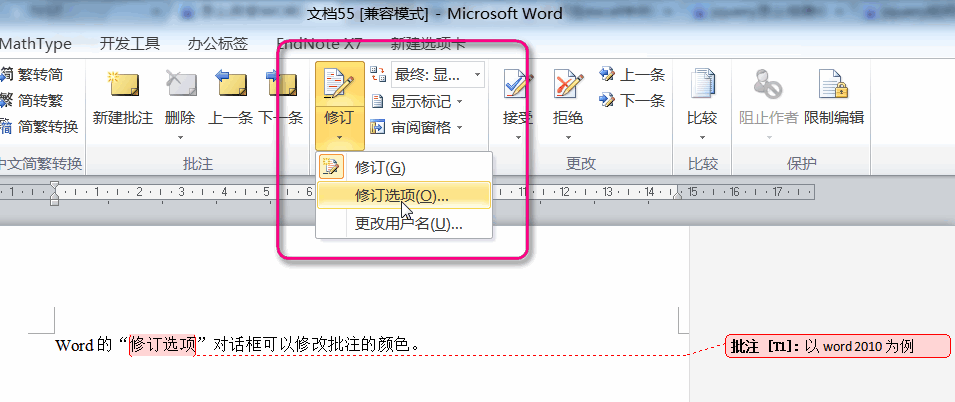This screenshot has height=402, width=955.
Task: Open the 办公标签 tab
Action: point(217,43)
